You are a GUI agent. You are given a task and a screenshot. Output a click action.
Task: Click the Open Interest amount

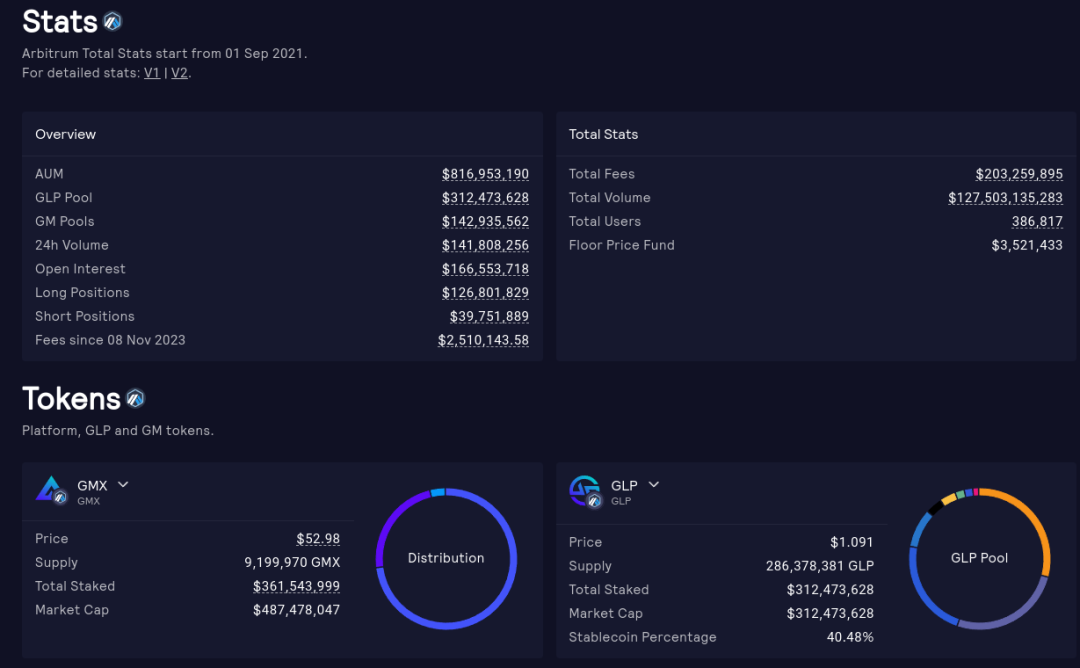tap(485, 269)
